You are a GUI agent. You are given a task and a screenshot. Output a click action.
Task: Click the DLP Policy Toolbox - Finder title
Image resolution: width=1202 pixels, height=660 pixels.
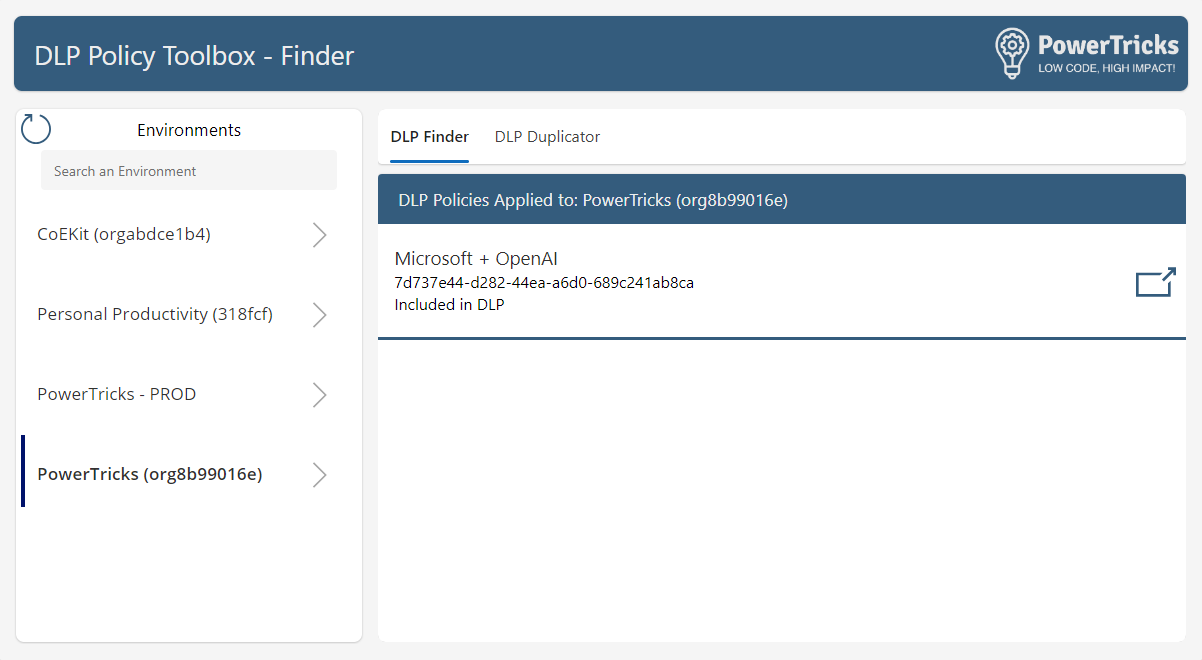194,56
